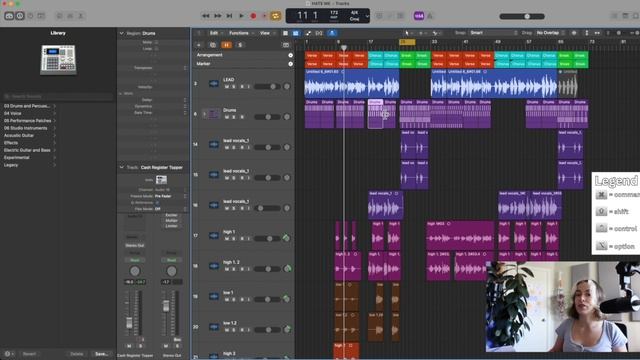Viewport: 640px width, 360px height.
Task: Click the grid view icon beside View
Action: click(285, 33)
